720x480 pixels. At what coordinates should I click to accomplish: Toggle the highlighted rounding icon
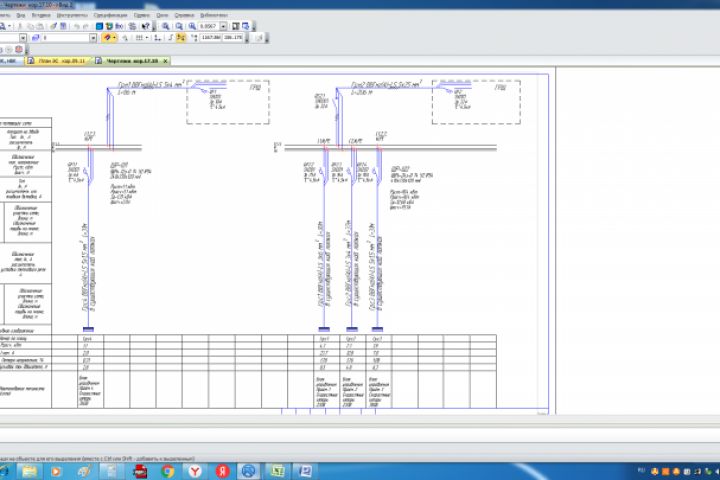(181, 38)
